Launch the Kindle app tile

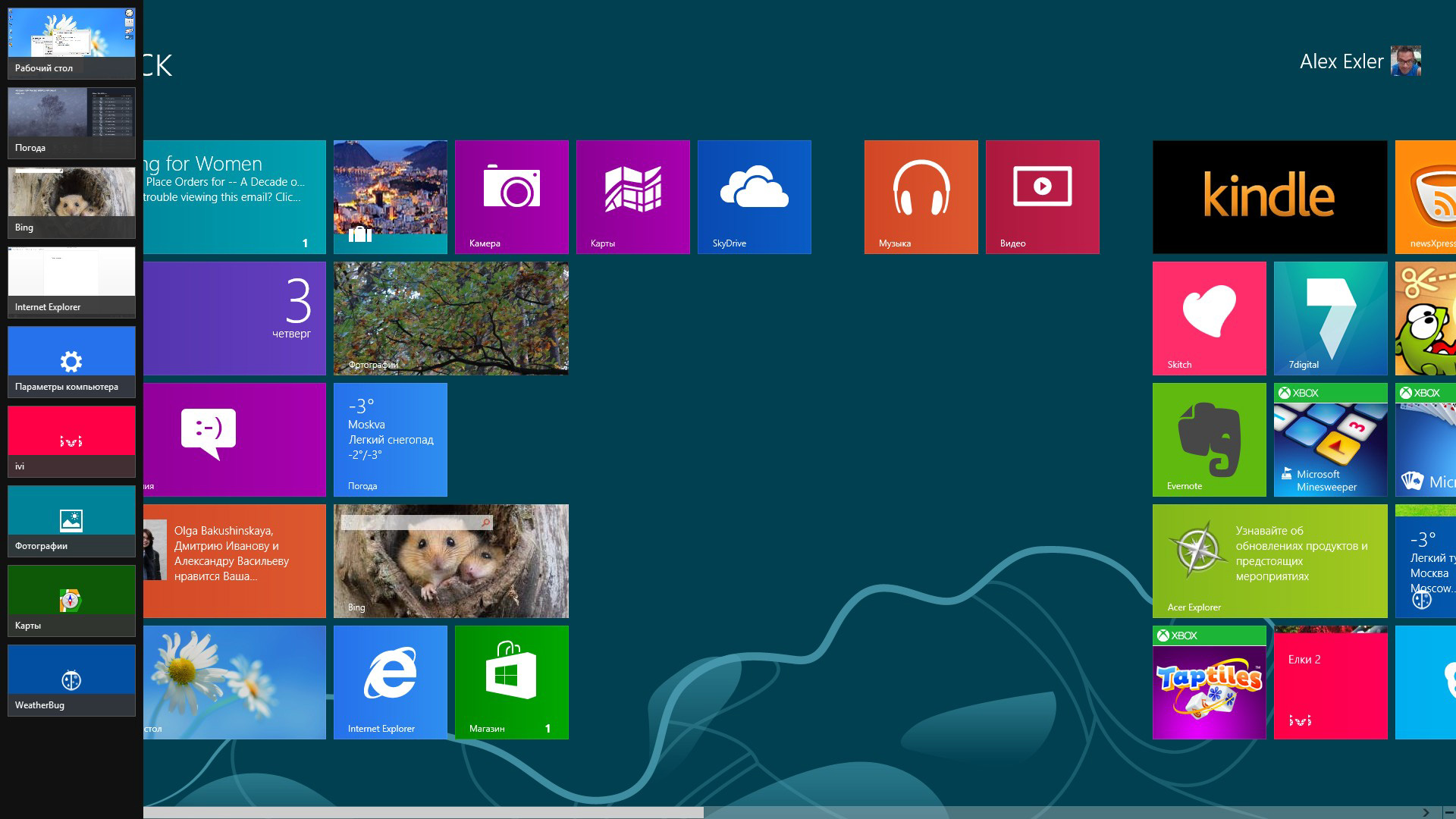(1270, 196)
